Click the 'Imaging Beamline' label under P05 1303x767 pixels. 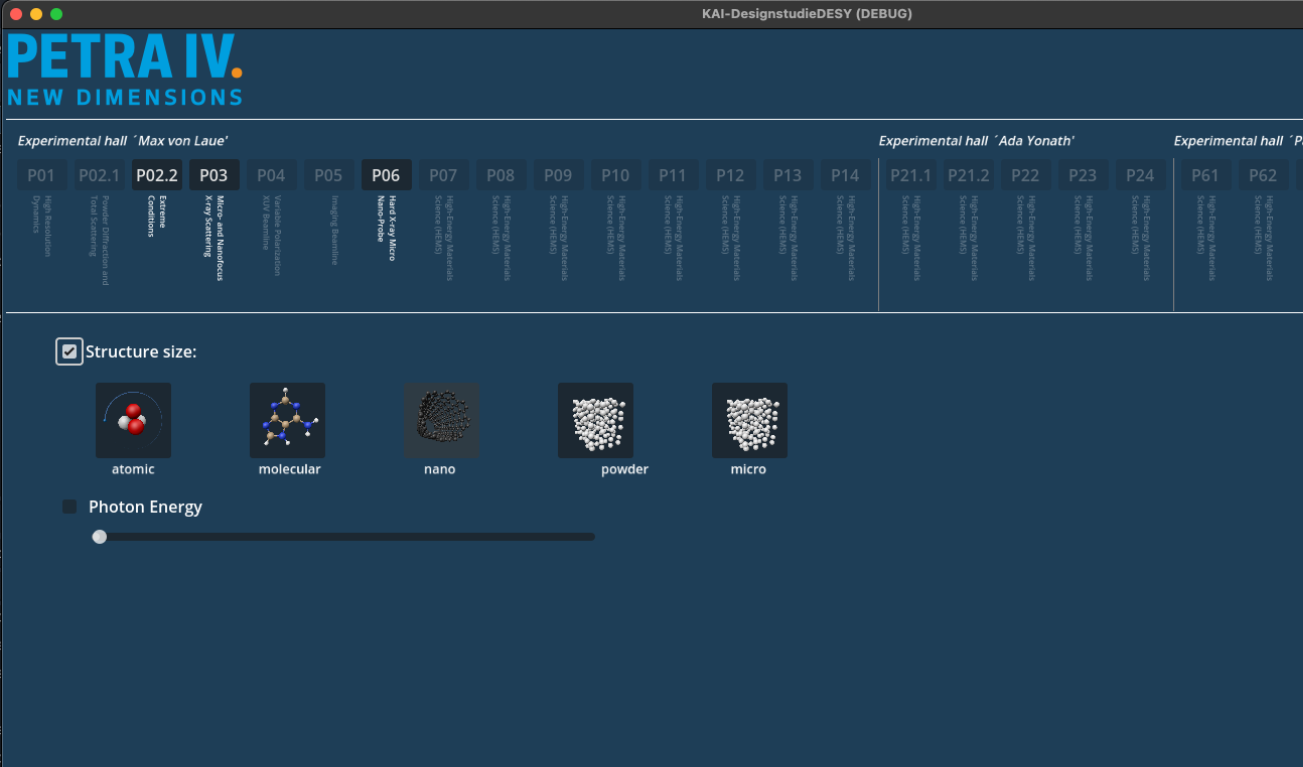pos(333,230)
